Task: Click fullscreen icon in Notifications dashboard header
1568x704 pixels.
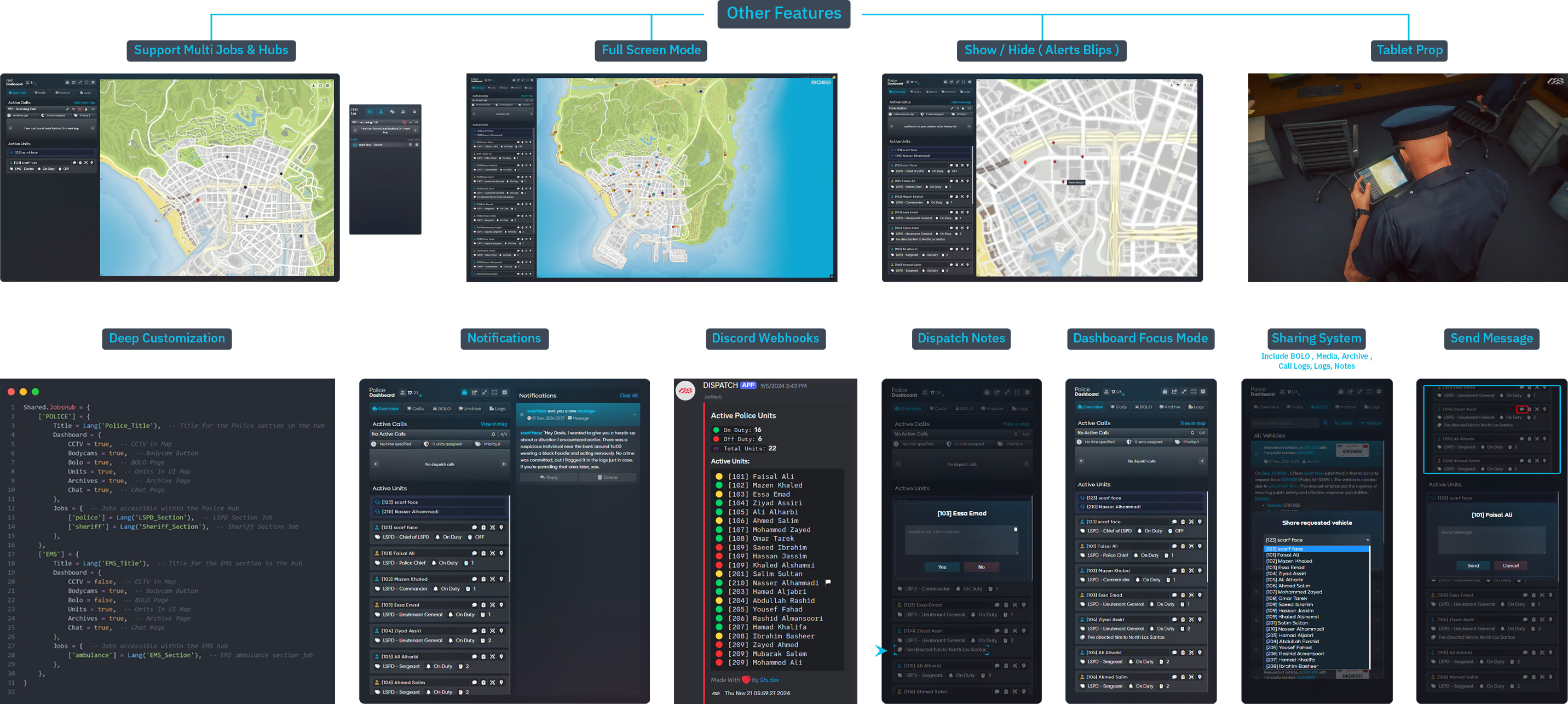Action: [495, 392]
